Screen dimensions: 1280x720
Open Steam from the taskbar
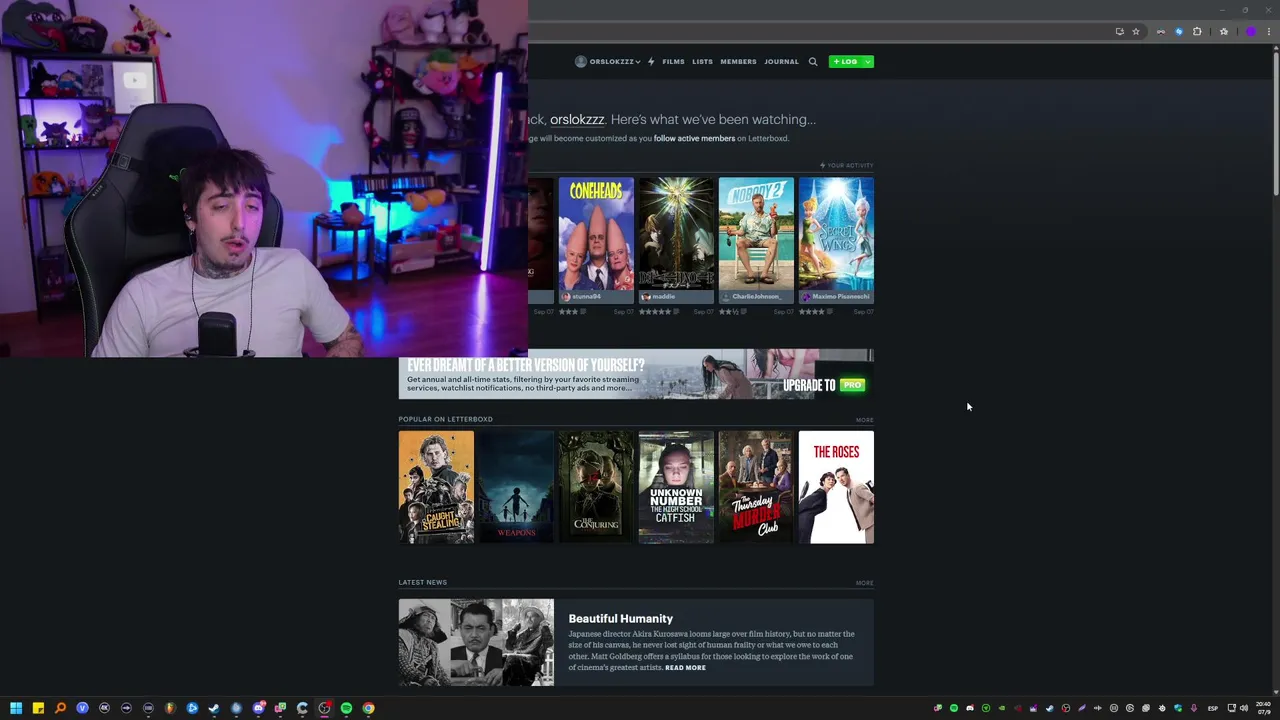tap(214, 708)
